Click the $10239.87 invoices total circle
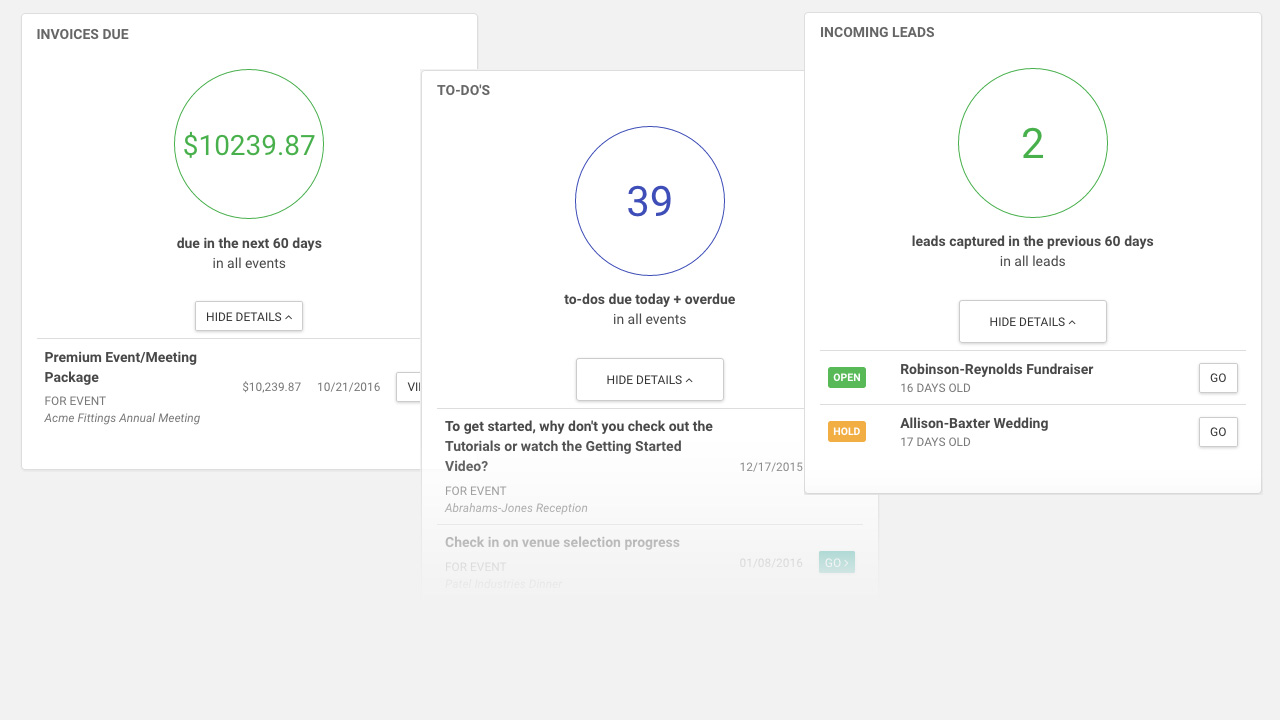Viewport: 1280px width, 720px height. tap(249, 145)
